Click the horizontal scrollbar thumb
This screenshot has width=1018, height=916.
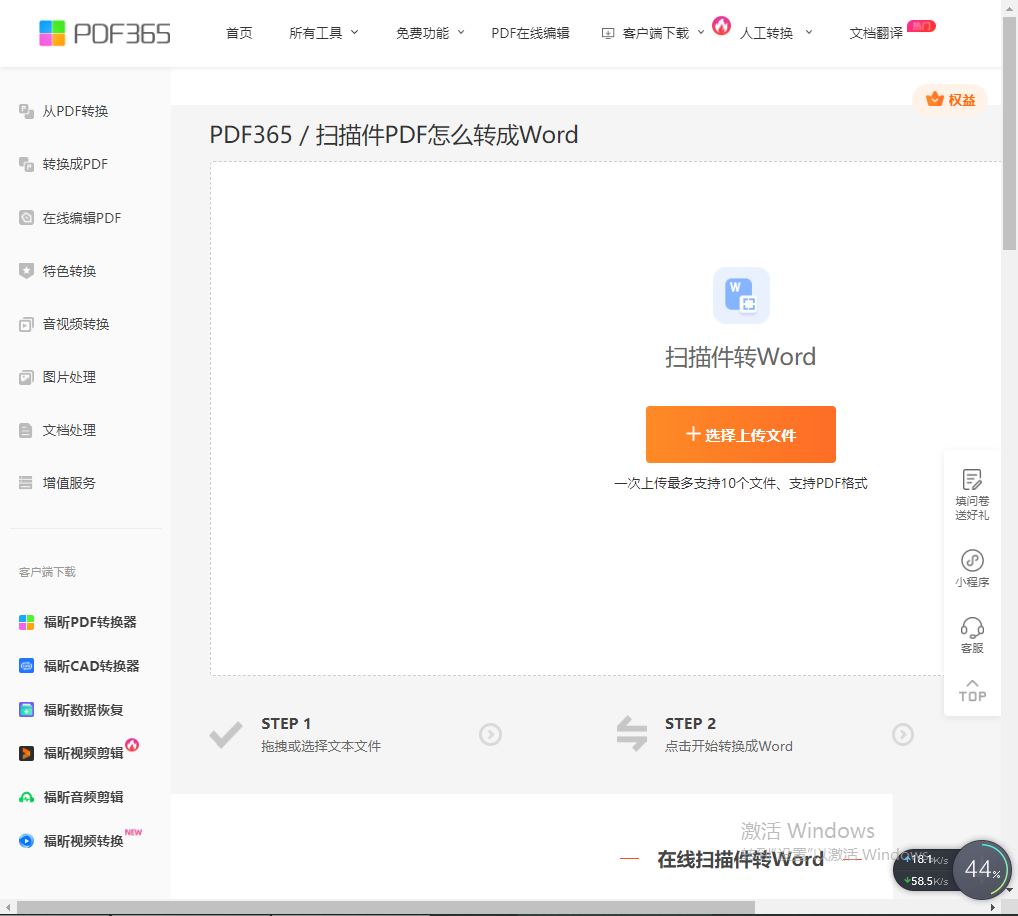[386, 907]
